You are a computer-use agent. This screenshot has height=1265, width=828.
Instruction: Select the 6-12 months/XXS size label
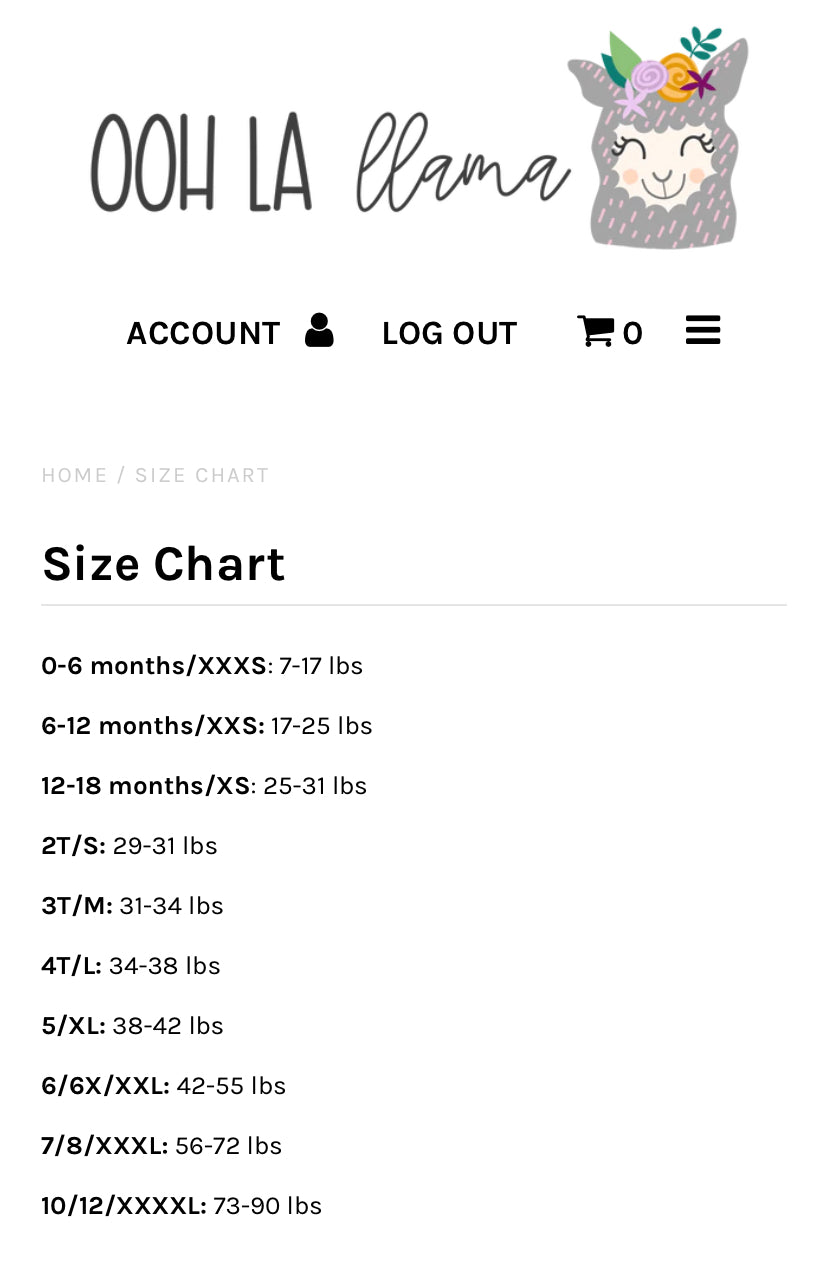click(x=153, y=726)
